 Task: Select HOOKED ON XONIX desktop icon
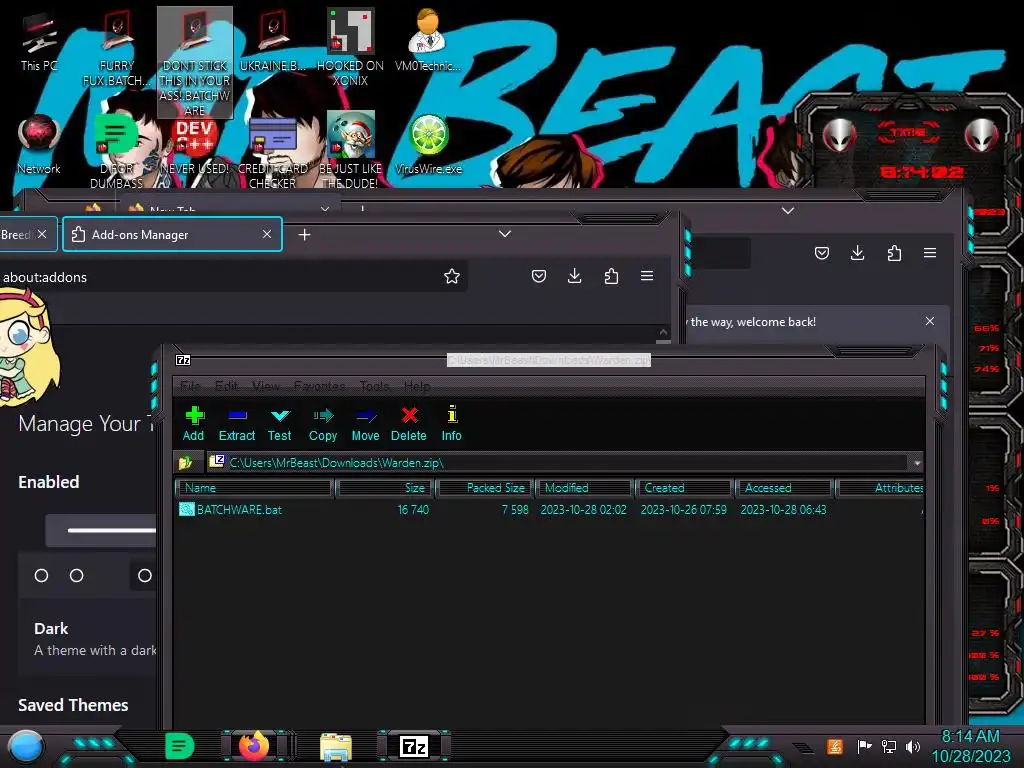pos(350,48)
